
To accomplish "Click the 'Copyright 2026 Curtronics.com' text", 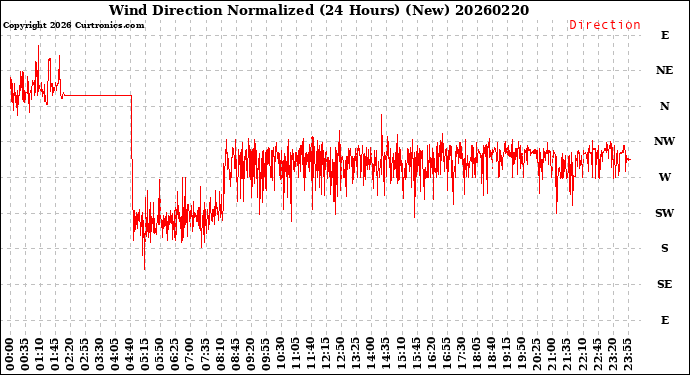I will click(73, 25).
